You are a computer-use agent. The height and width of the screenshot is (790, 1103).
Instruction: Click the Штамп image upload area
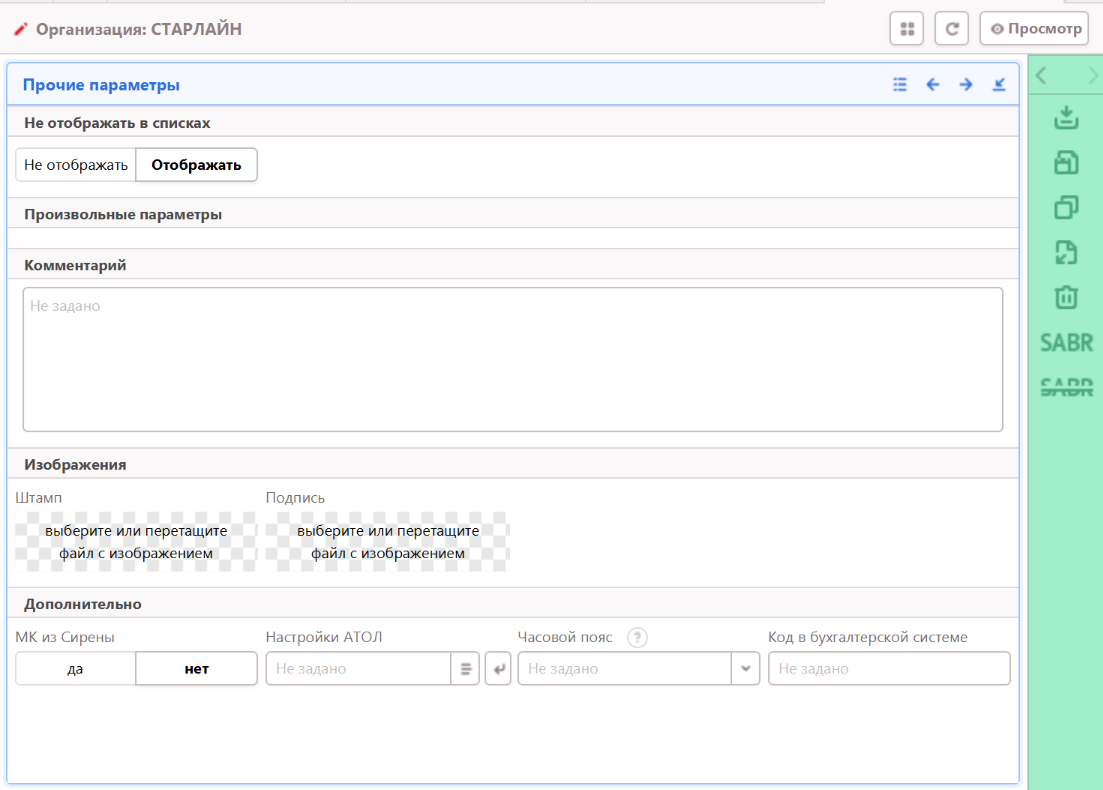point(136,542)
